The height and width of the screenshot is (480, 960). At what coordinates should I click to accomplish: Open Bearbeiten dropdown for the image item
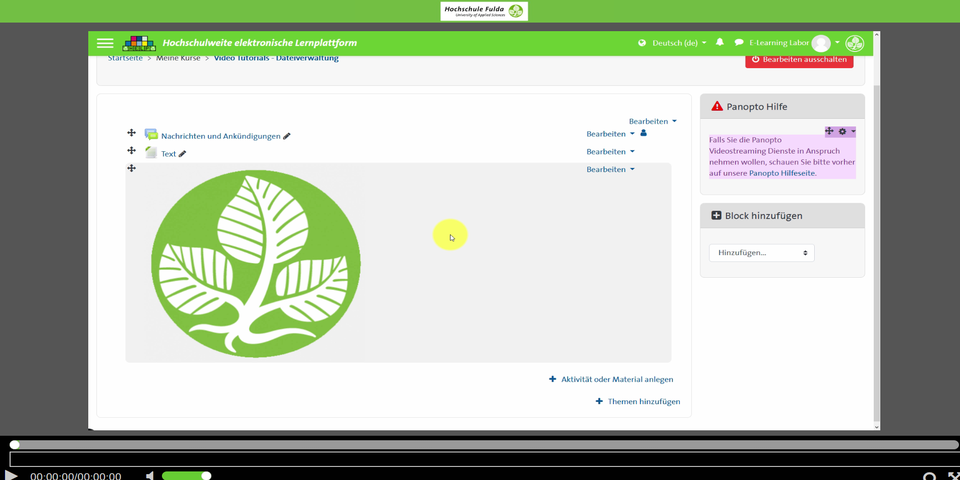point(610,169)
